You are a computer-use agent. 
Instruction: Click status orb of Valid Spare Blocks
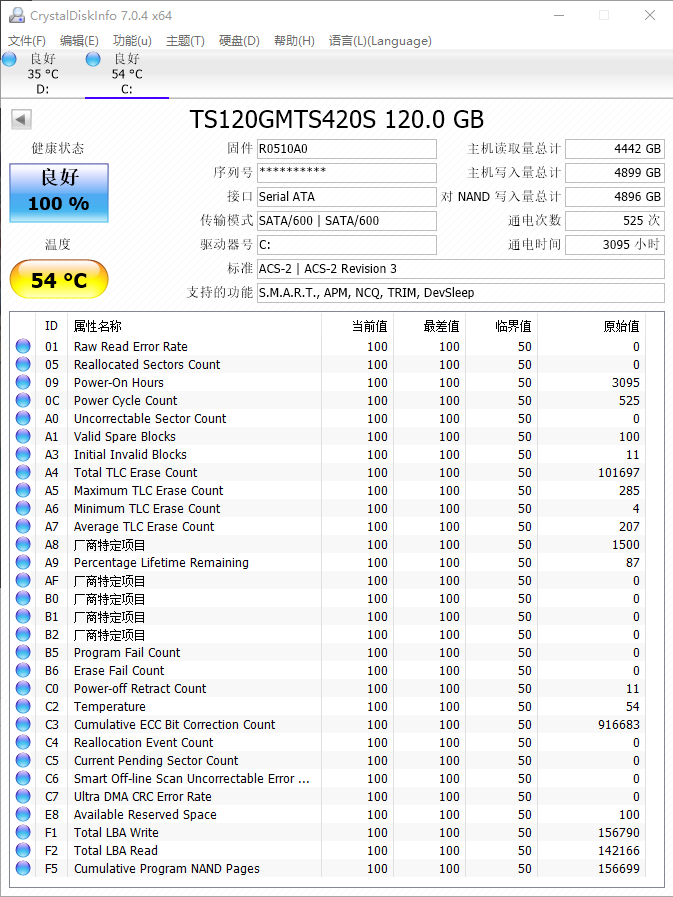click(x=23, y=436)
